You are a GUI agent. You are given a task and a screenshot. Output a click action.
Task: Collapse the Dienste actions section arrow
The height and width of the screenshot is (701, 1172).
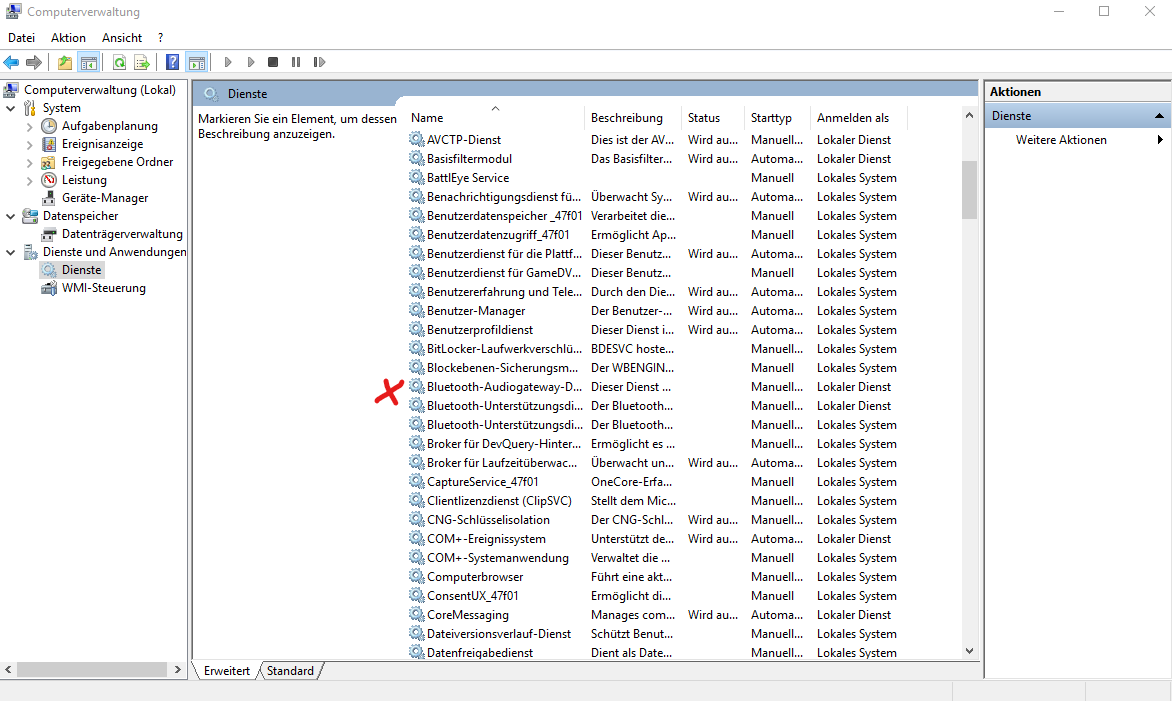1159,116
